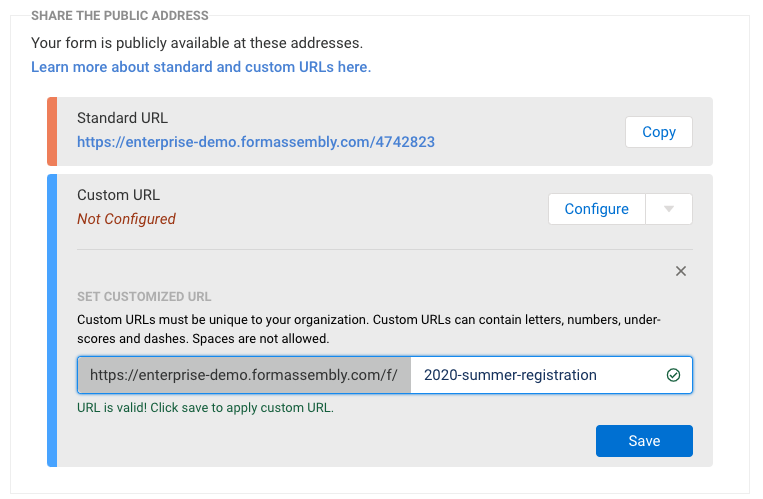Click the green valid checkmark icon
The width and height of the screenshot is (763, 499).
(x=673, y=376)
